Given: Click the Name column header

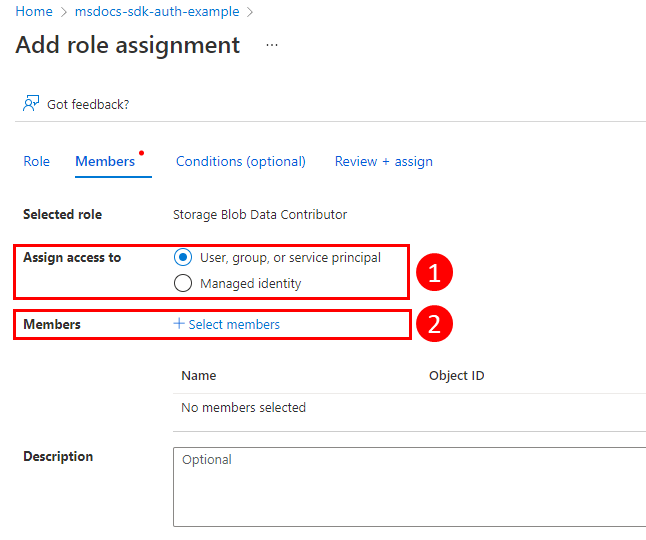Looking at the screenshot, I should click(x=199, y=375).
